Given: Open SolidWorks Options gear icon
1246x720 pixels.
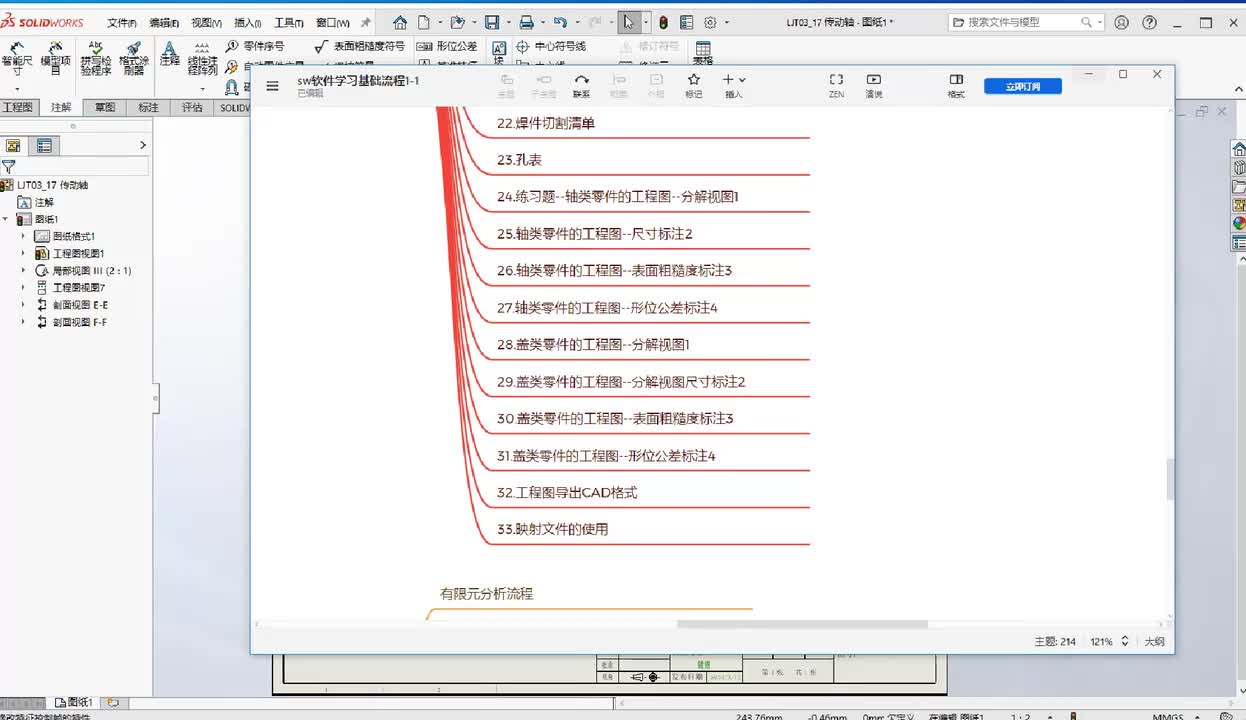Looking at the screenshot, I should click(x=711, y=22).
